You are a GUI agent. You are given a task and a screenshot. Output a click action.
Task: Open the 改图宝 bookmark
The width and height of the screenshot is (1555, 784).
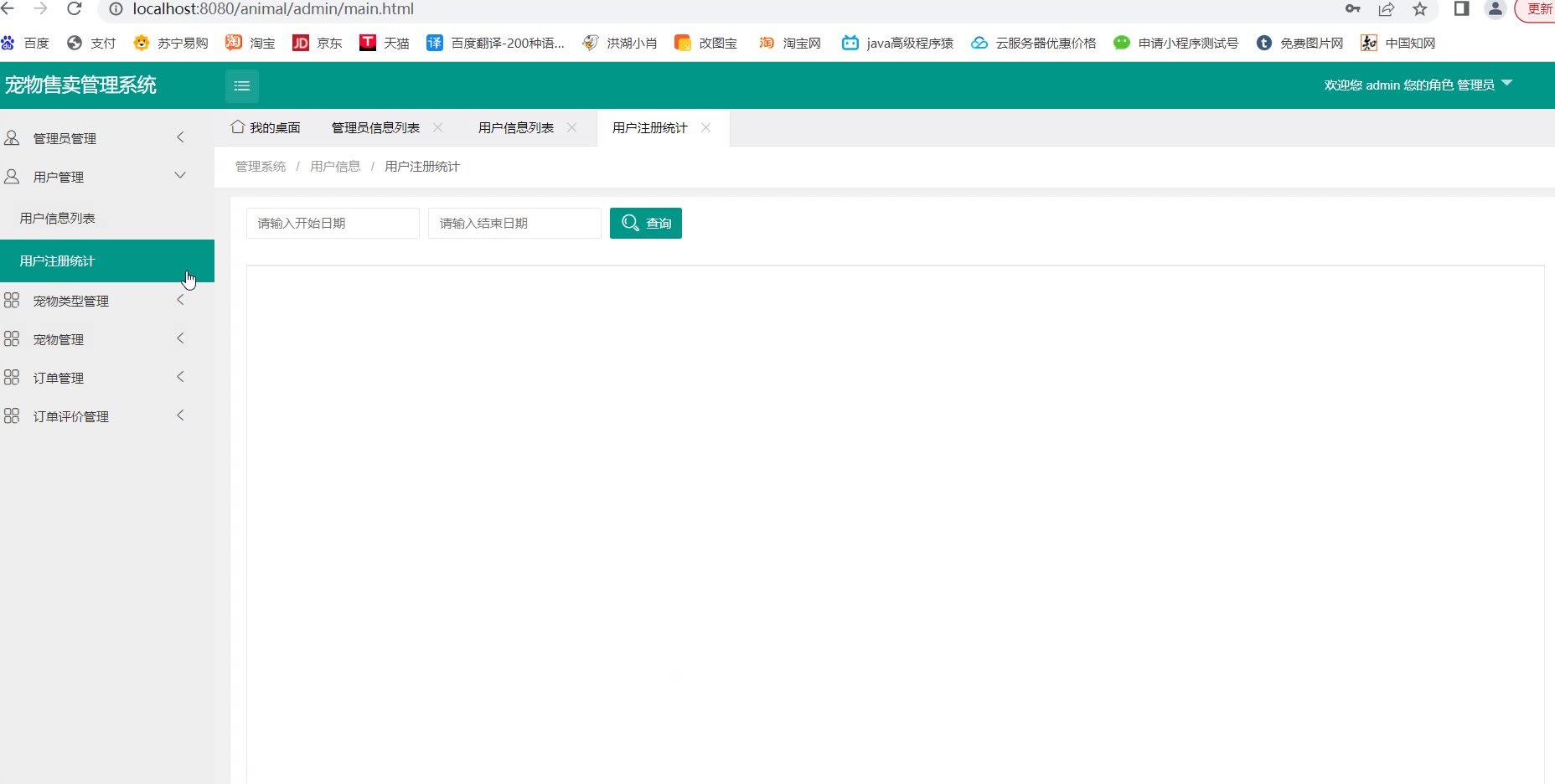coord(706,43)
